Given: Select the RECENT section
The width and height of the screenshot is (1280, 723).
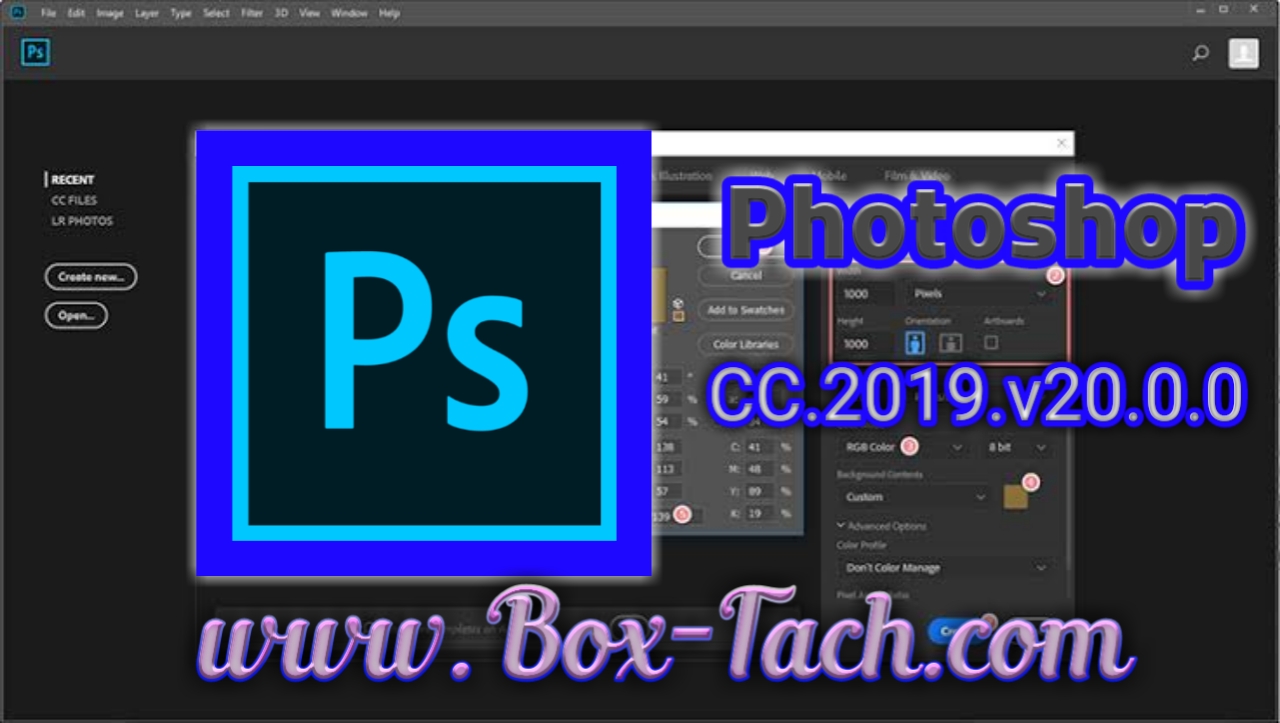Looking at the screenshot, I should click(73, 180).
